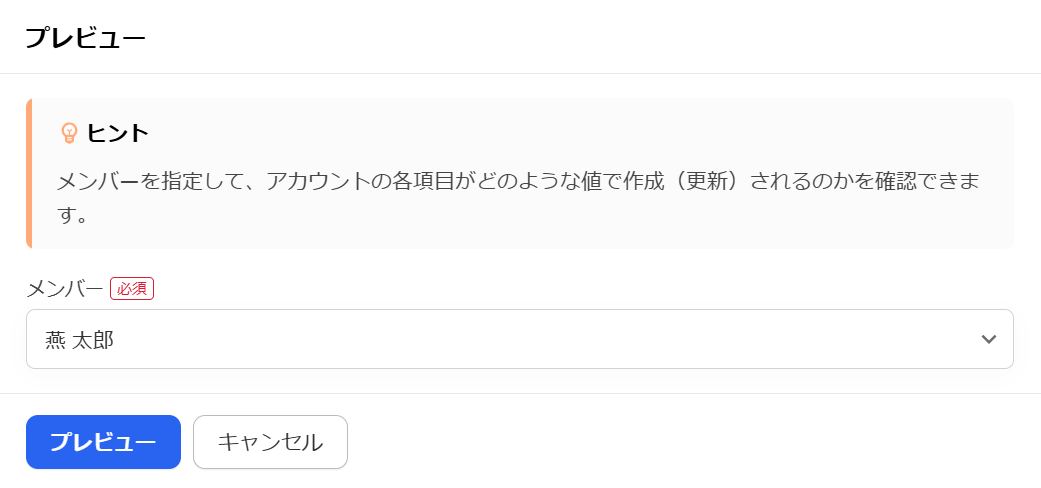Click the ヒント heading text
Viewport: 1041px width, 488px height.
(x=118, y=133)
